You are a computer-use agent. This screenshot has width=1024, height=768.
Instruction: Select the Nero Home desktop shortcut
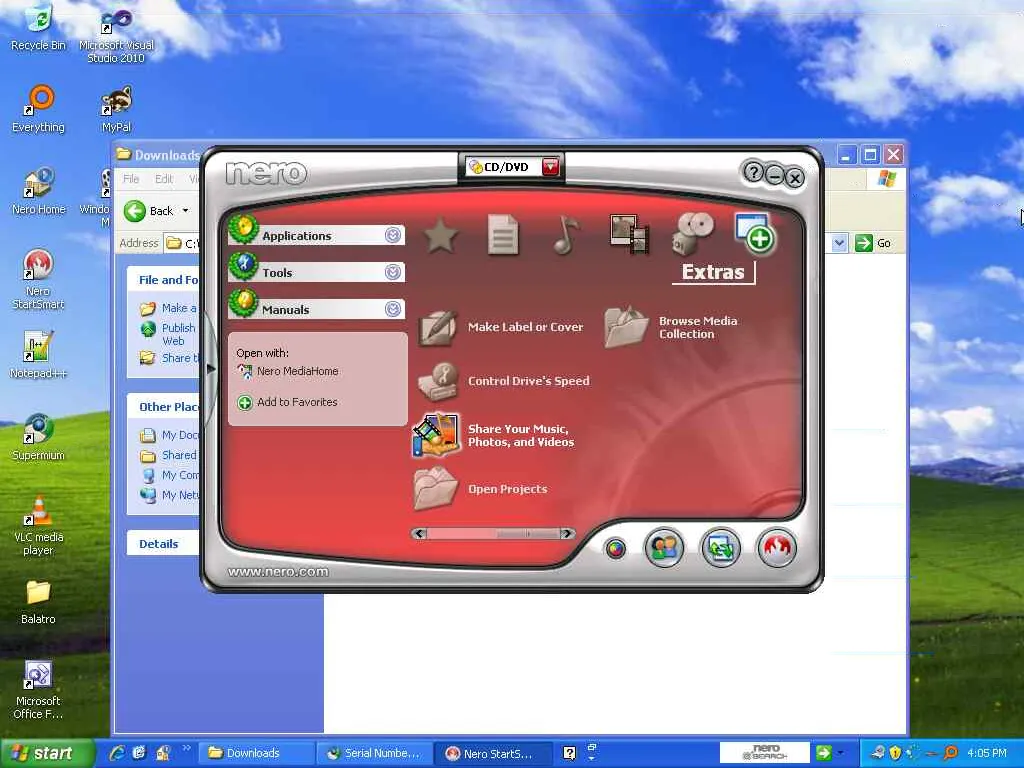pyautogui.click(x=38, y=191)
